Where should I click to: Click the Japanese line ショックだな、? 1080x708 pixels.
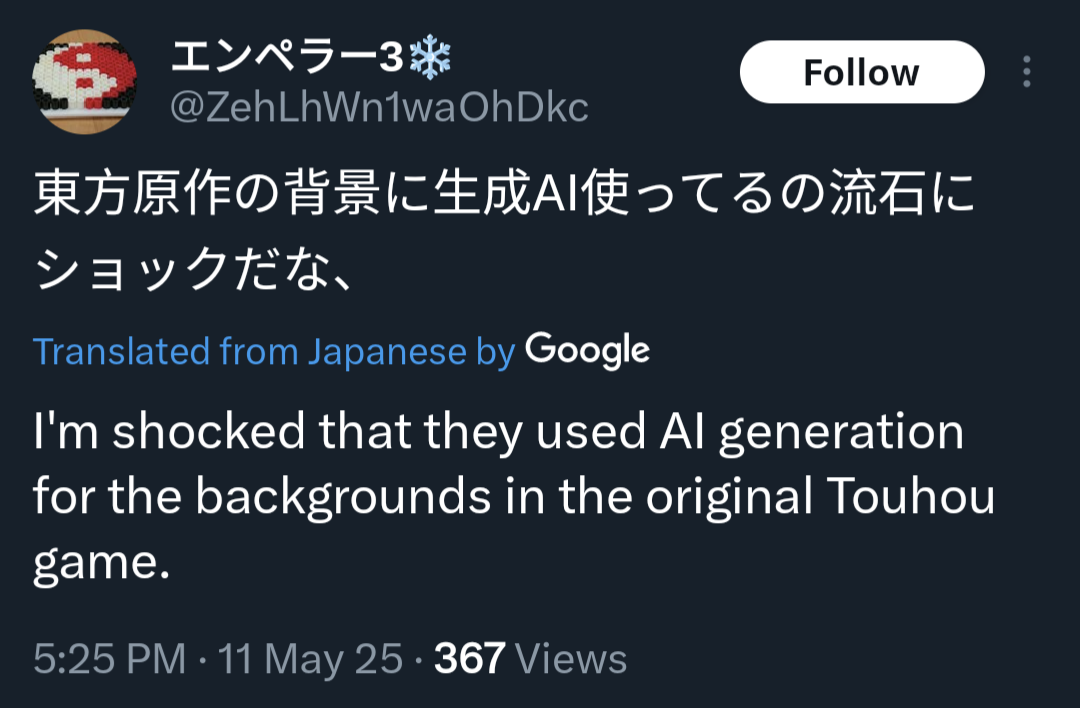(192, 268)
